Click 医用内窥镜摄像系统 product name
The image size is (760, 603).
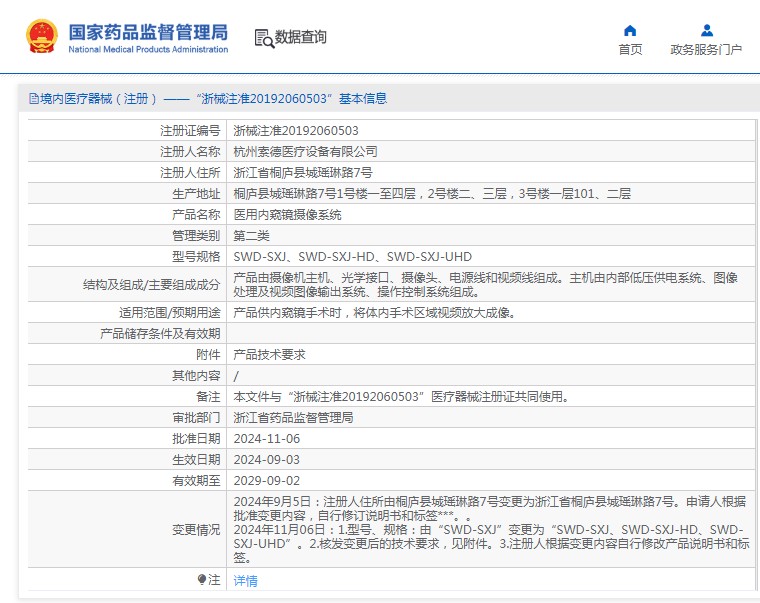(287, 215)
